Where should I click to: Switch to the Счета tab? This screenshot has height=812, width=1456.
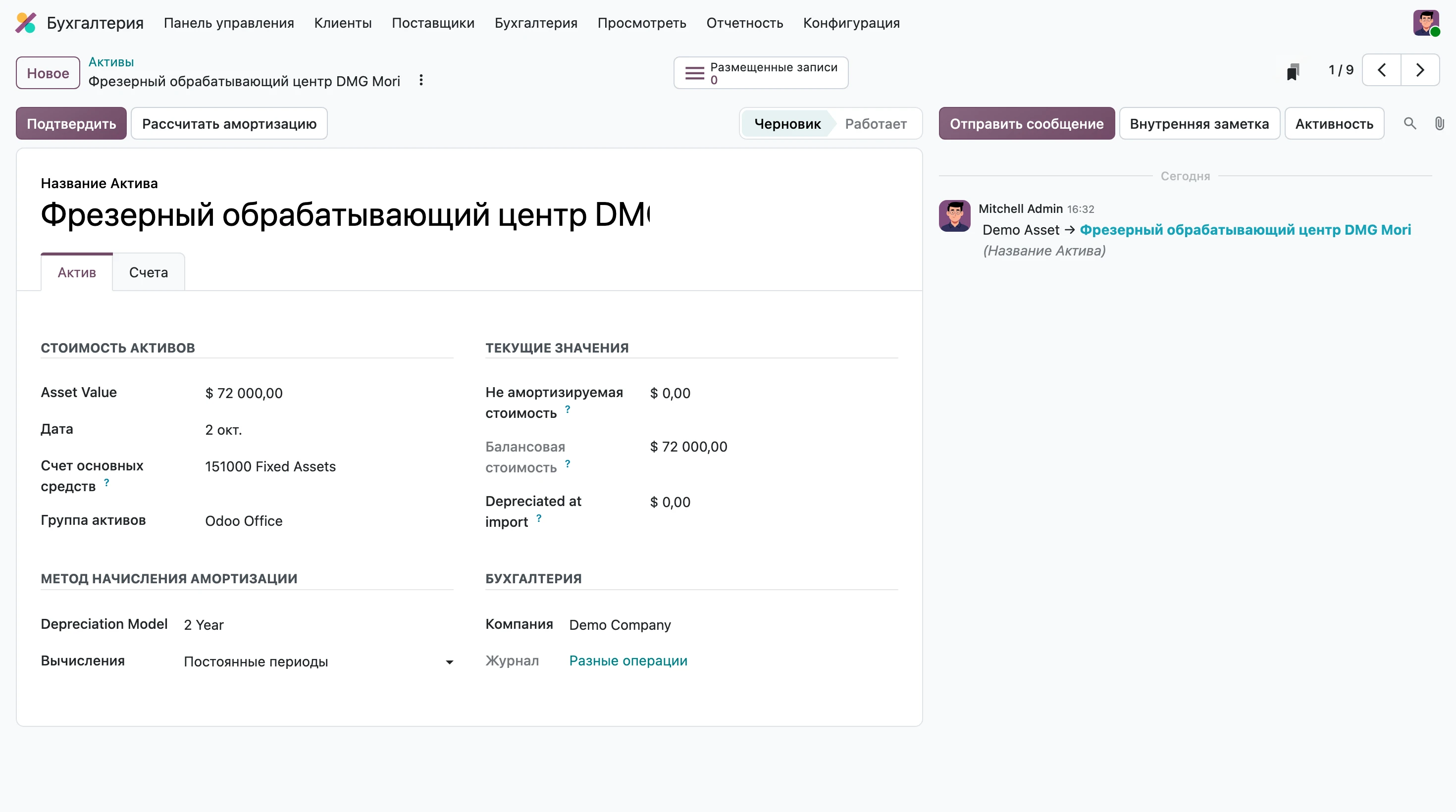click(149, 272)
